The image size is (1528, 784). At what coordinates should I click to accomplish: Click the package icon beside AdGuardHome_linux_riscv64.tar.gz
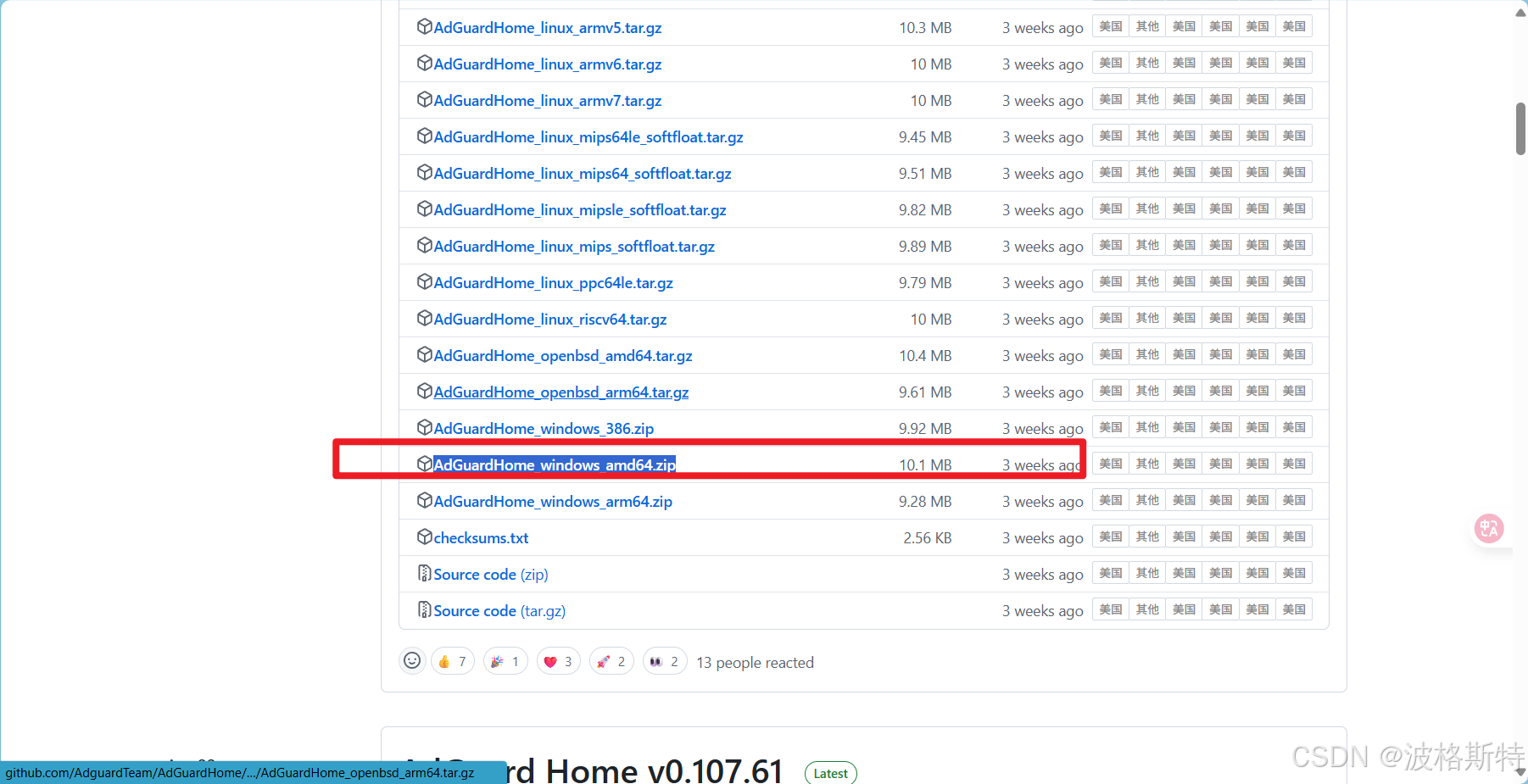click(x=425, y=319)
